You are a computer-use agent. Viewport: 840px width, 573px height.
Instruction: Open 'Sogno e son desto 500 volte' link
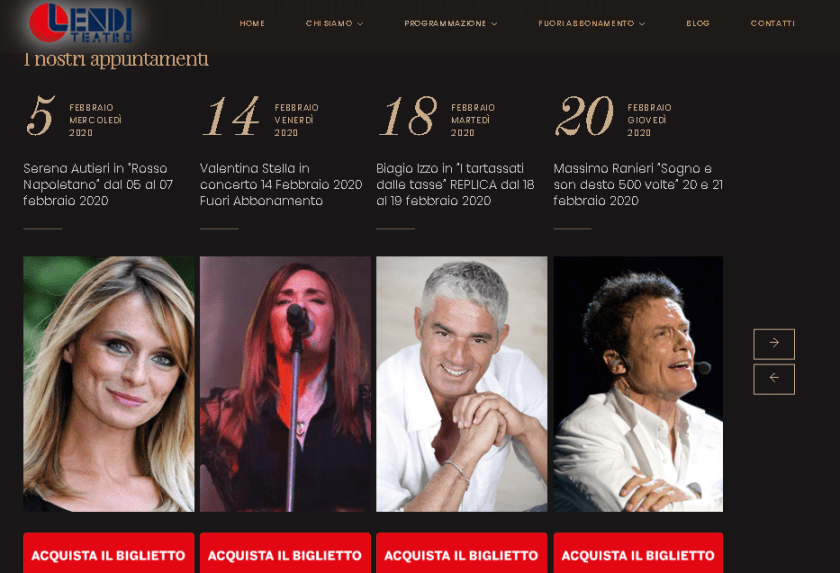click(x=638, y=184)
